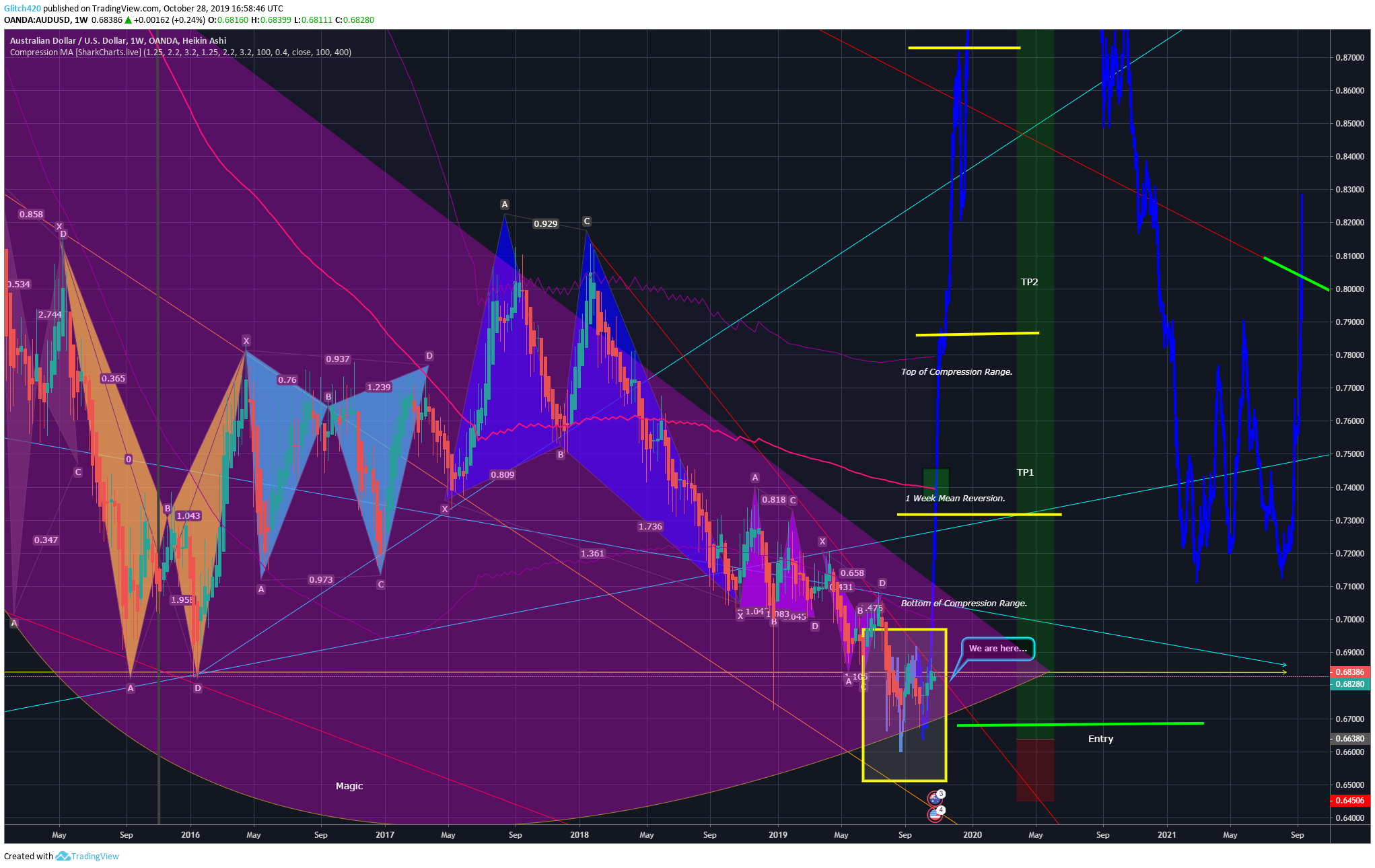The width and height of the screenshot is (1375, 868).
Task: Click the 0.973 ratio label
Action: pos(321,580)
